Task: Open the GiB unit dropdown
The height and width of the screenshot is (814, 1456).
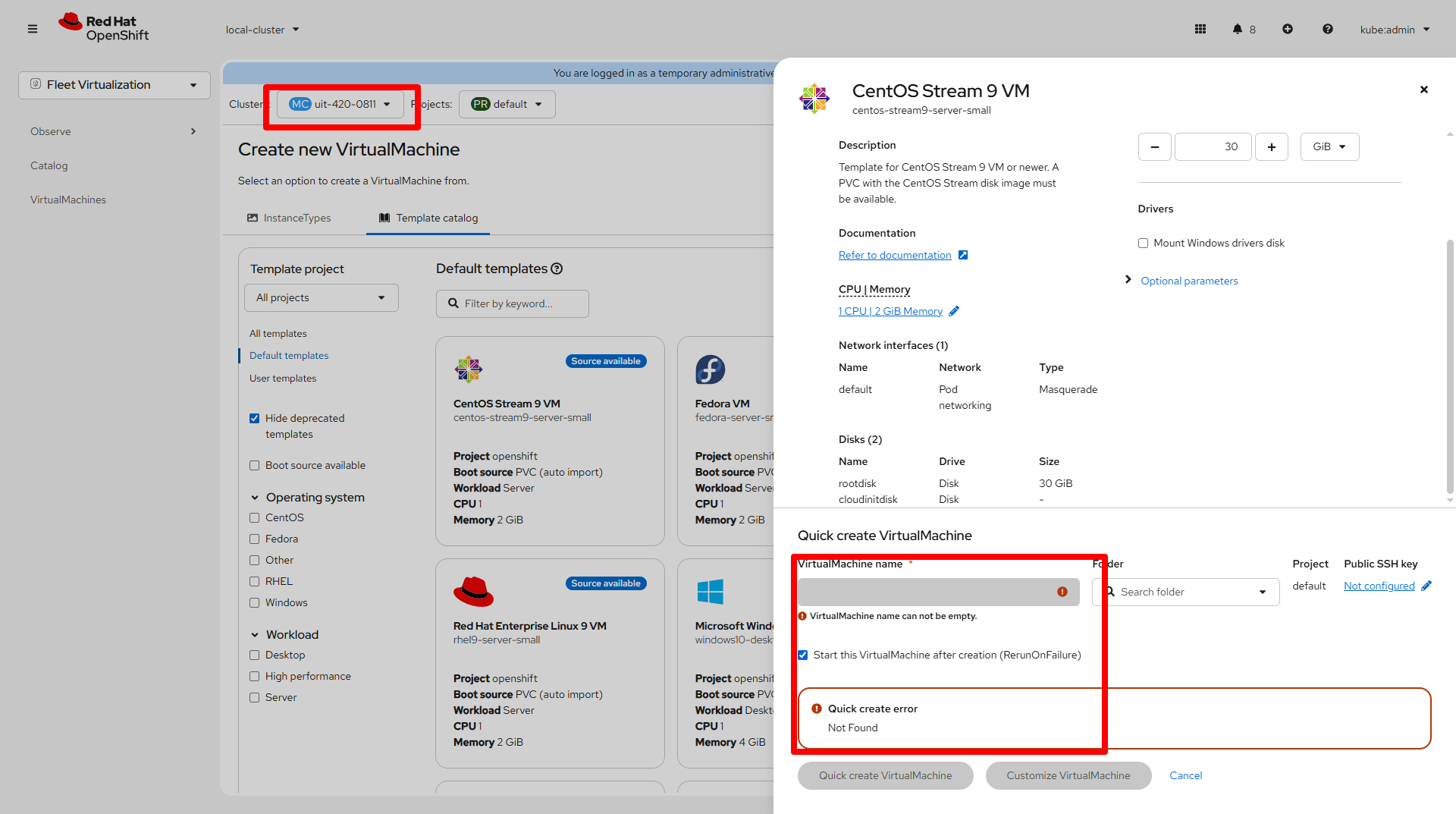Action: 1329,146
